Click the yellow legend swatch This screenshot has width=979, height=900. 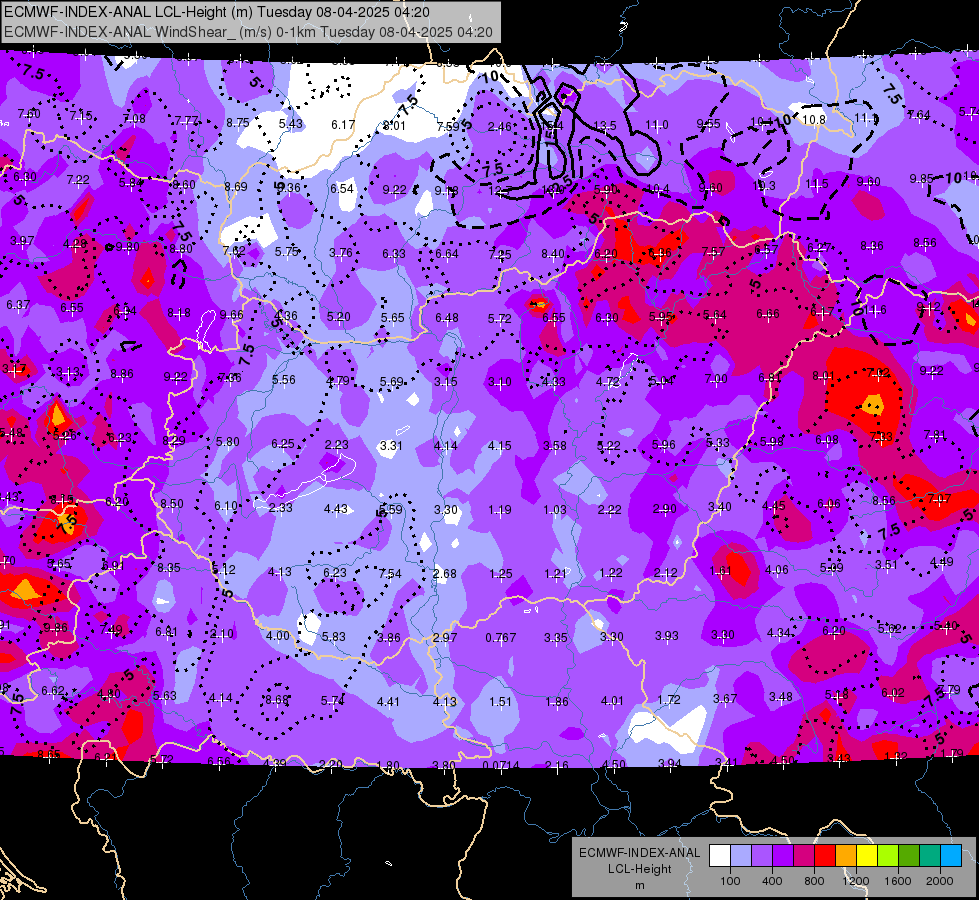tap(867, 856)
